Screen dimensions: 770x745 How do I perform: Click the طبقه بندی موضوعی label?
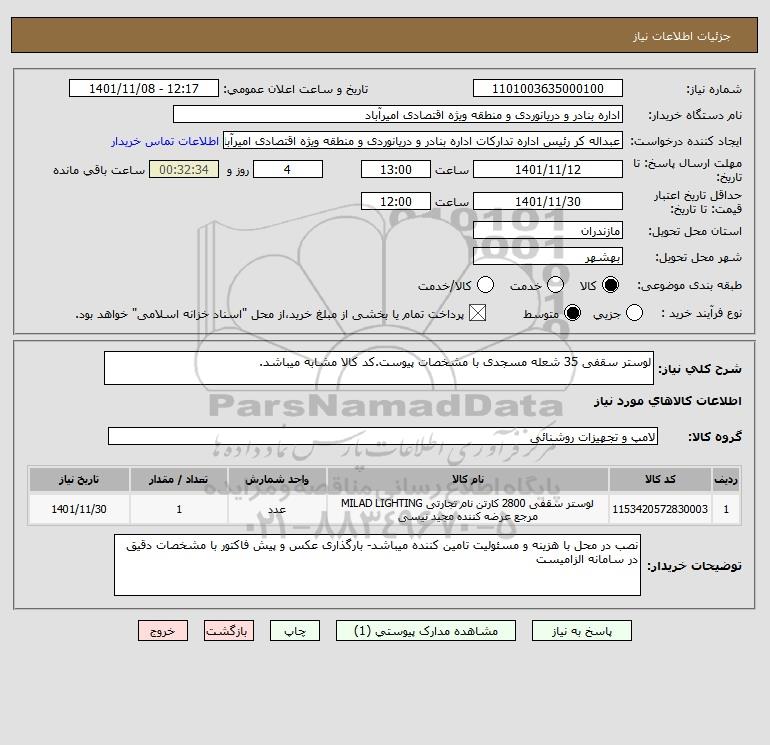point(689,285)
